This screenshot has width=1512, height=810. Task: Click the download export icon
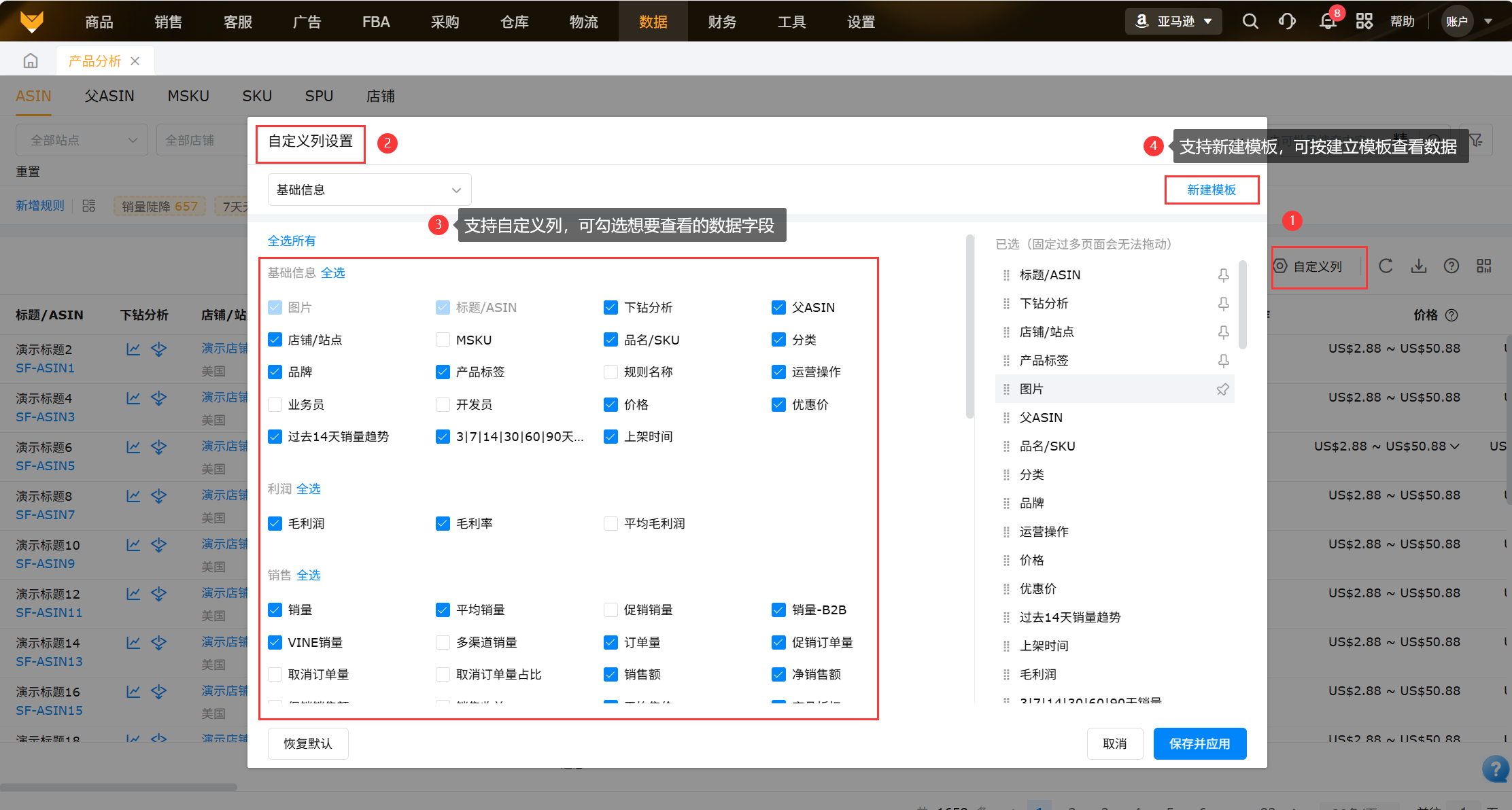click(1419, 266)
